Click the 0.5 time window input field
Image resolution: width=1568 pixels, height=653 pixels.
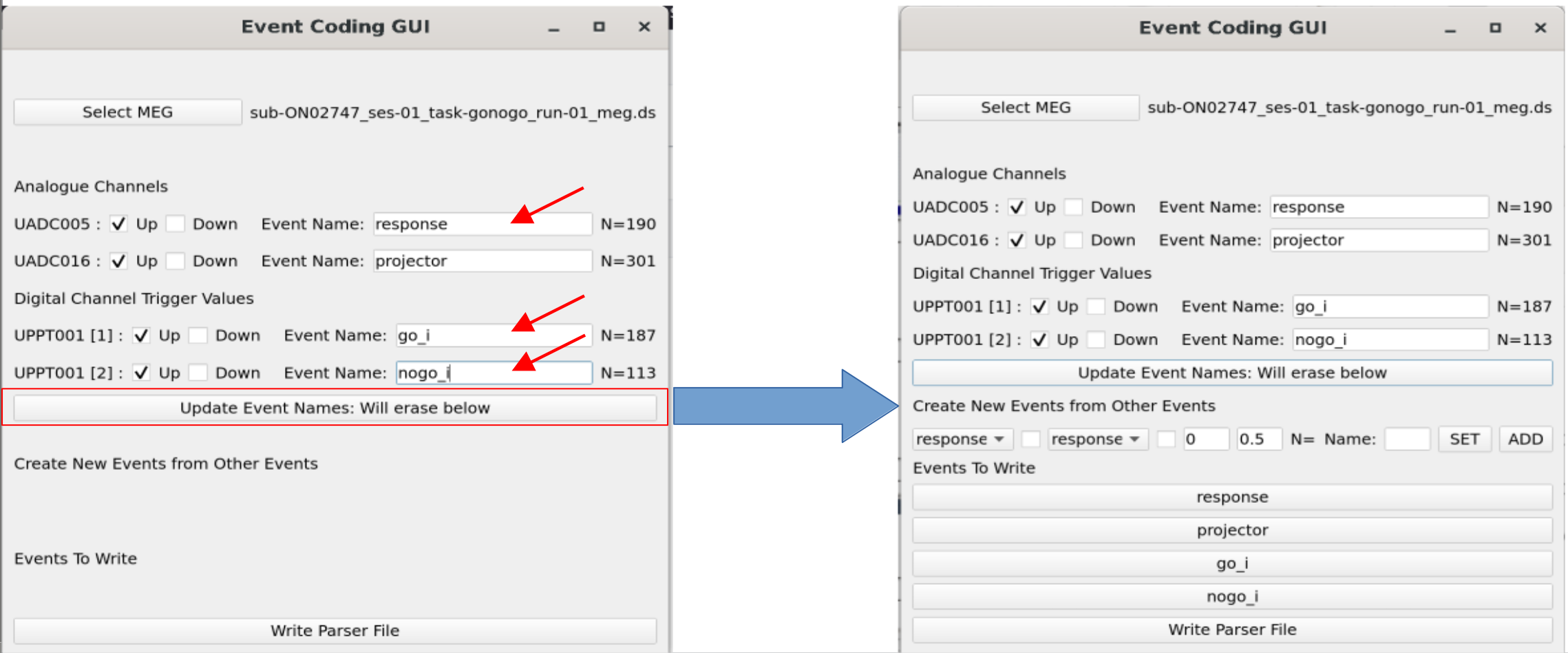coord(1258,439)
